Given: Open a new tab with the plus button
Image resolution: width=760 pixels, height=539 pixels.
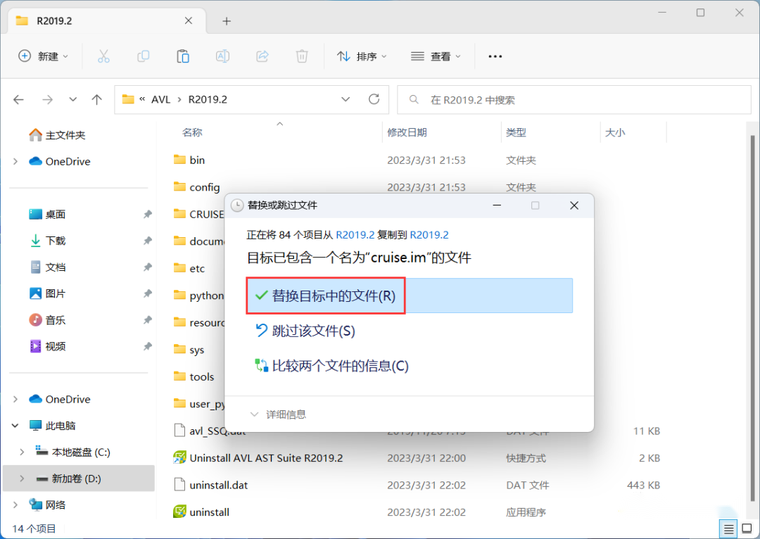Looking at the screenshot, I should (x=226, y=21).
